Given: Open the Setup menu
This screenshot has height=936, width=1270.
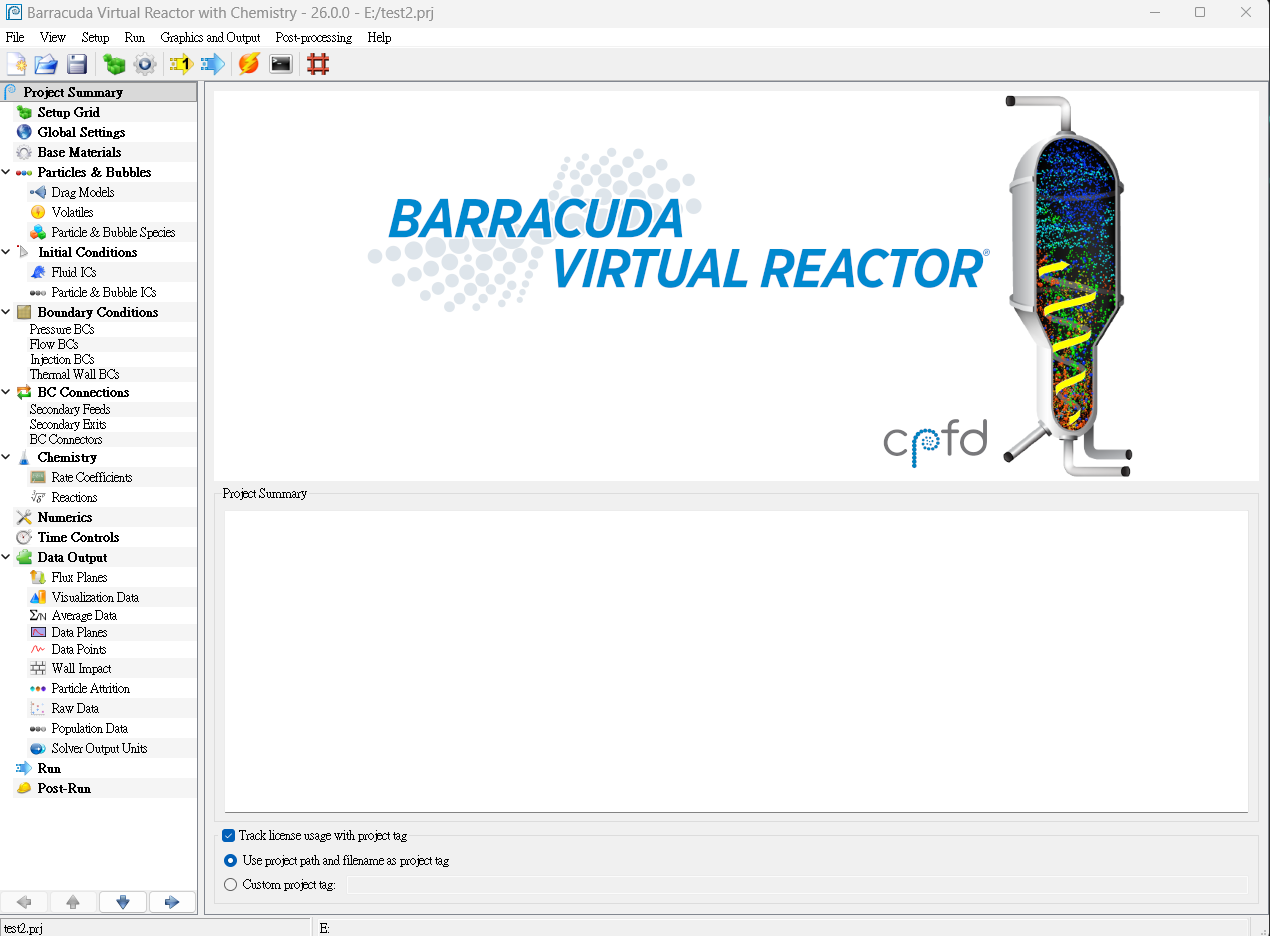Looking at the screenshot, I should [95, 37].
